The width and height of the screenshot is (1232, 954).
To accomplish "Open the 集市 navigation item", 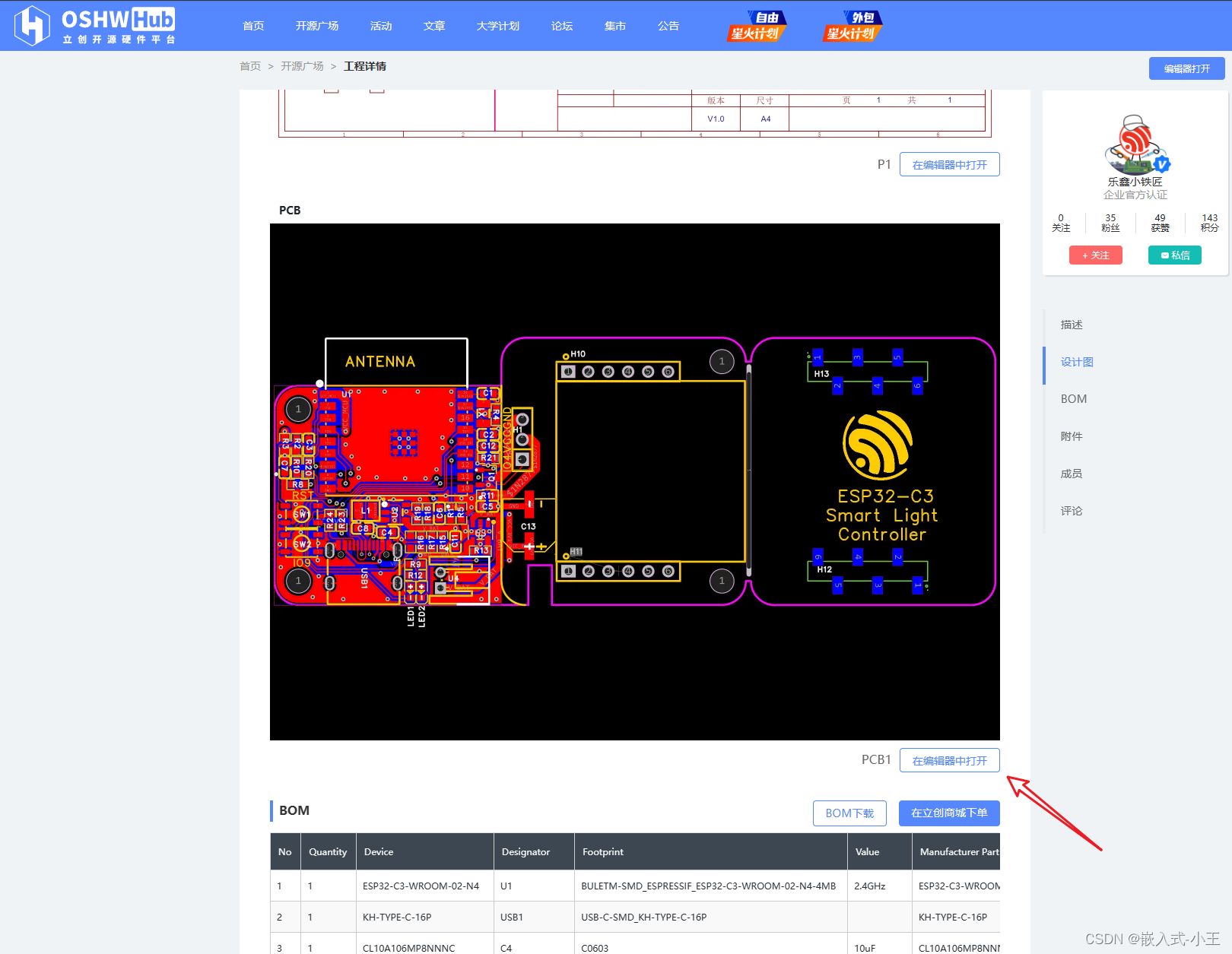I will tap(615, 26).
